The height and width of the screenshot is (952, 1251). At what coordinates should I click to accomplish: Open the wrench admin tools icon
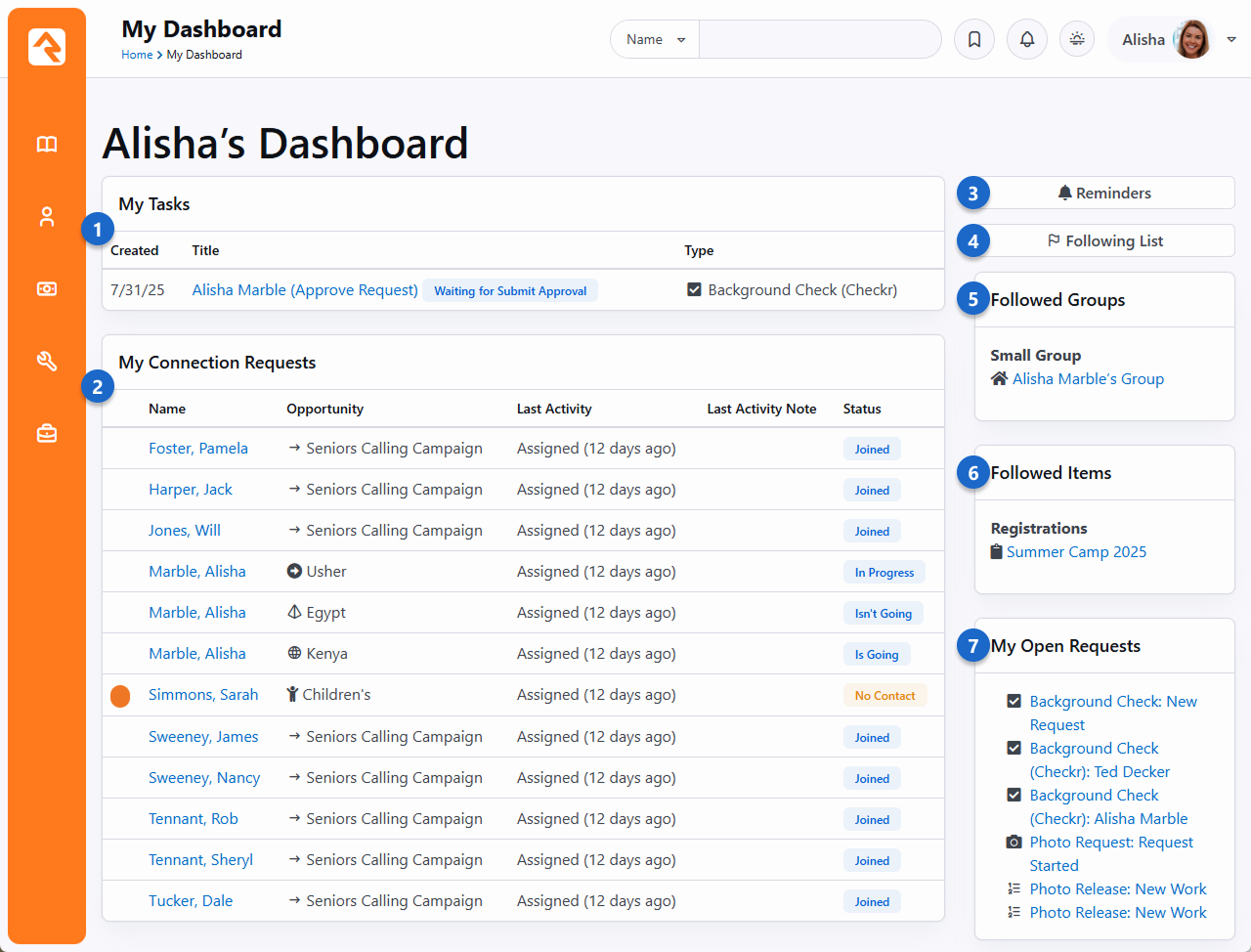[x=47, y=362]
